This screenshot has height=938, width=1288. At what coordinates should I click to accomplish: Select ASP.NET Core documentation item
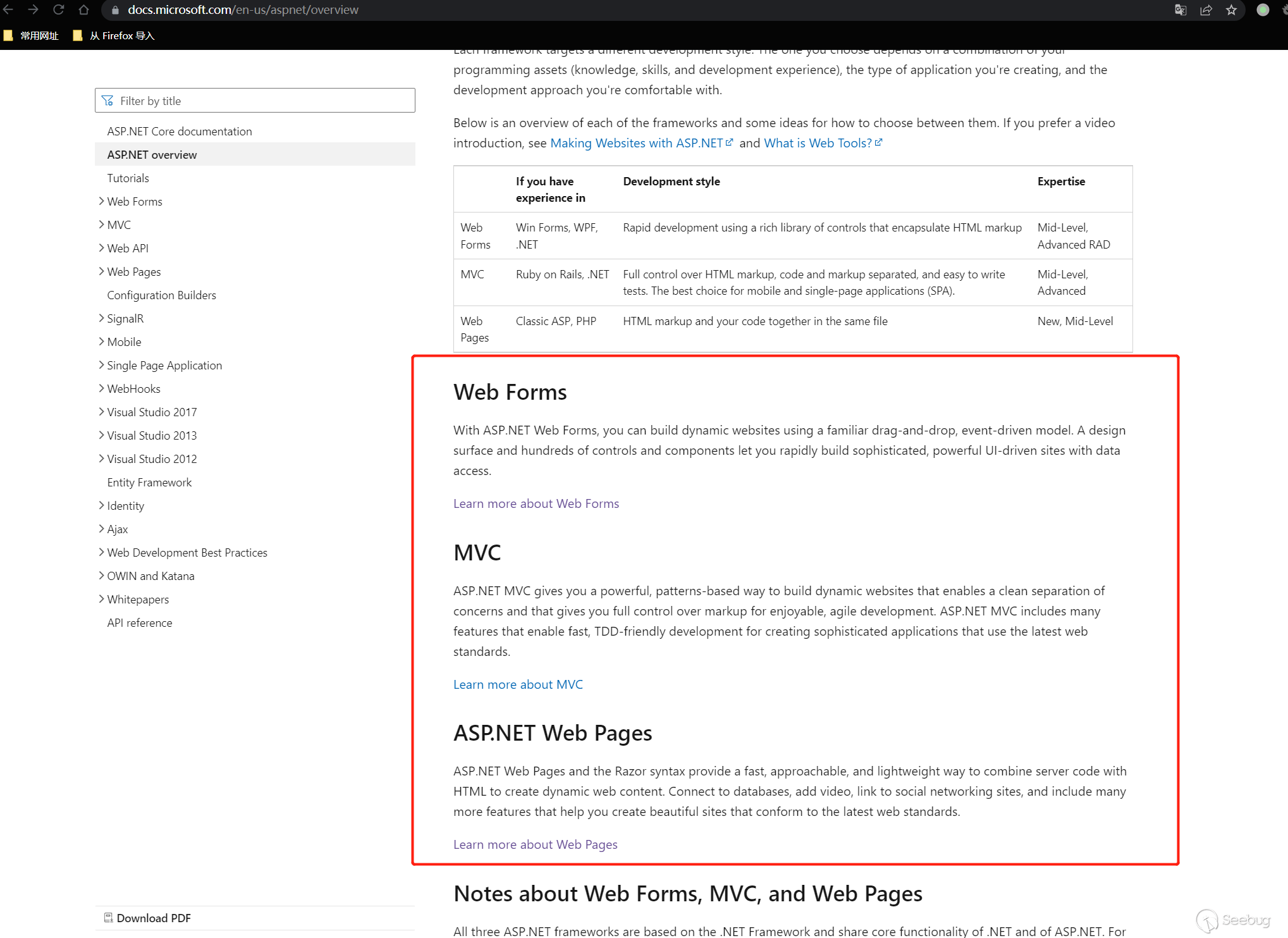(180, 131)
